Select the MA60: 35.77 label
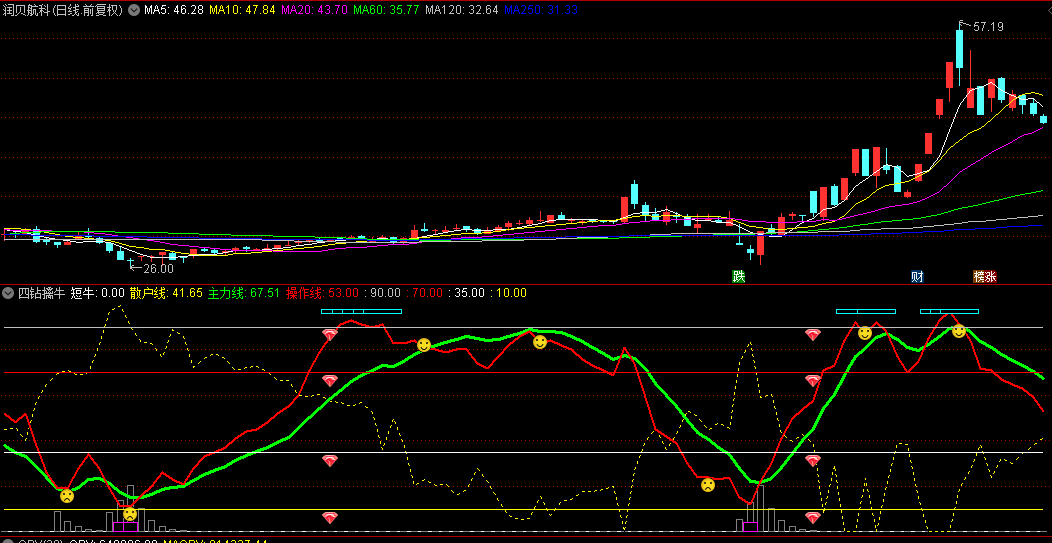 [x=386, y=10]
